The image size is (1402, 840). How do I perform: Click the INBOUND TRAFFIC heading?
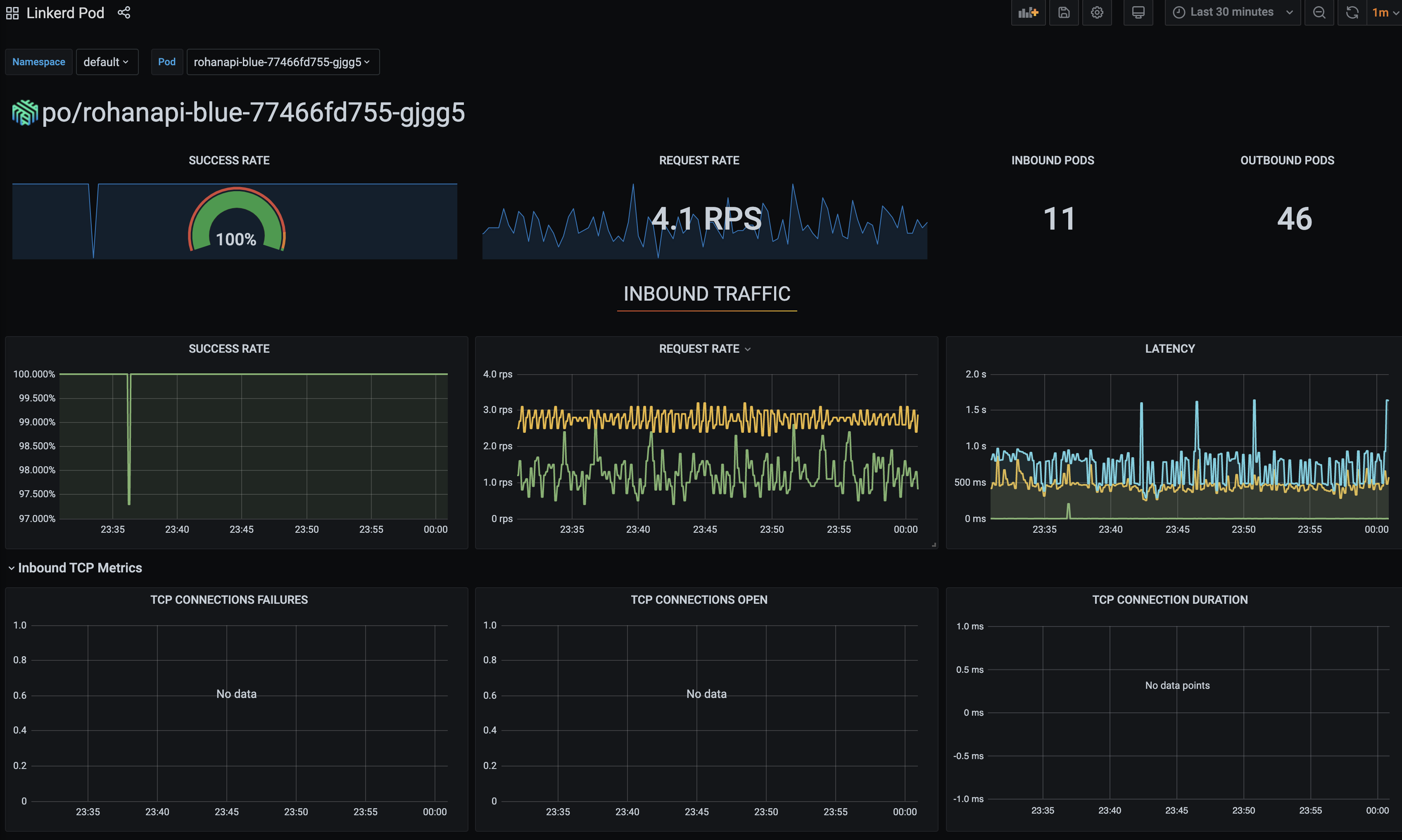706,294
